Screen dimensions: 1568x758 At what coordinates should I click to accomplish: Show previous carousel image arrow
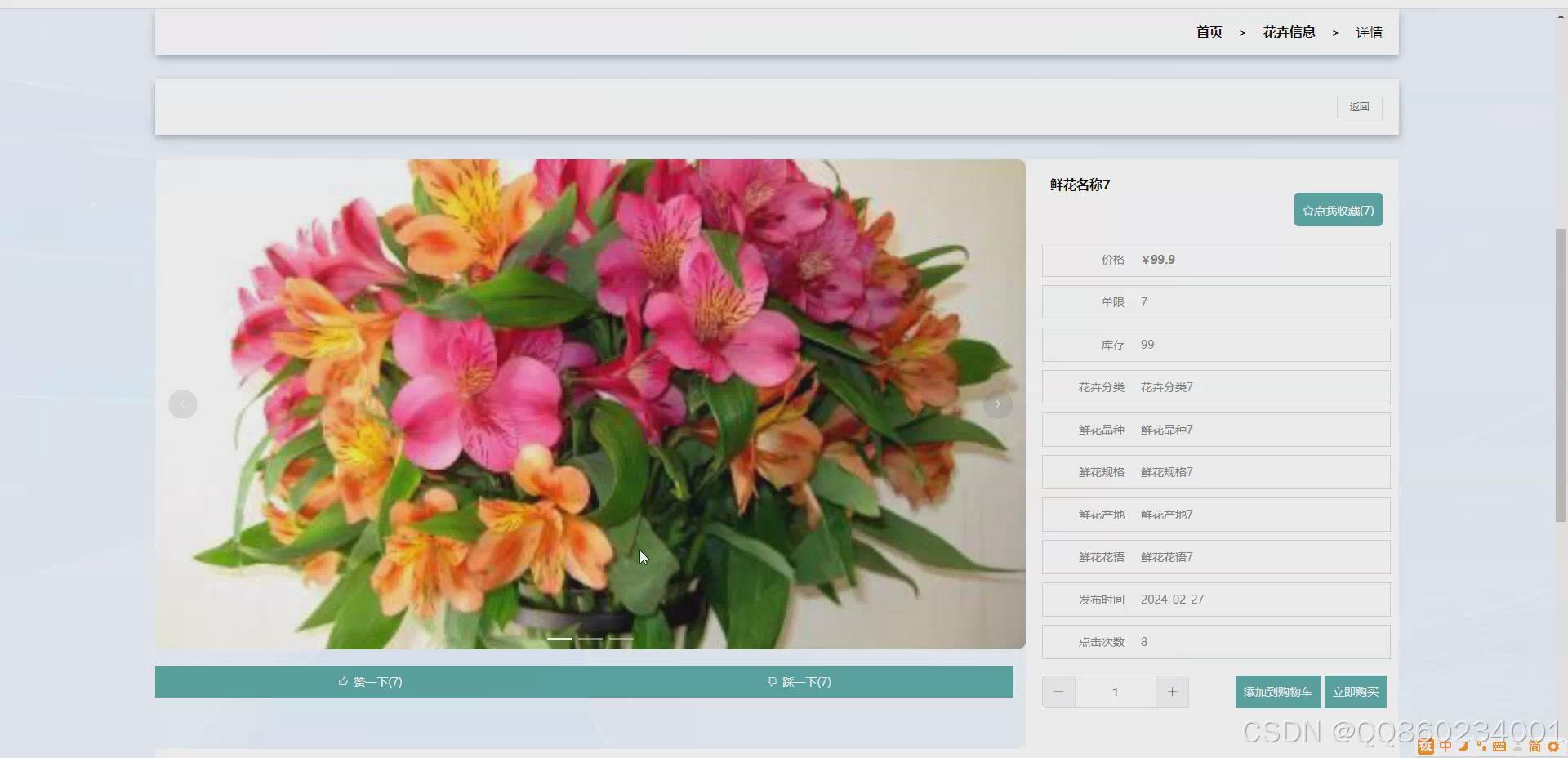[183, 404]
